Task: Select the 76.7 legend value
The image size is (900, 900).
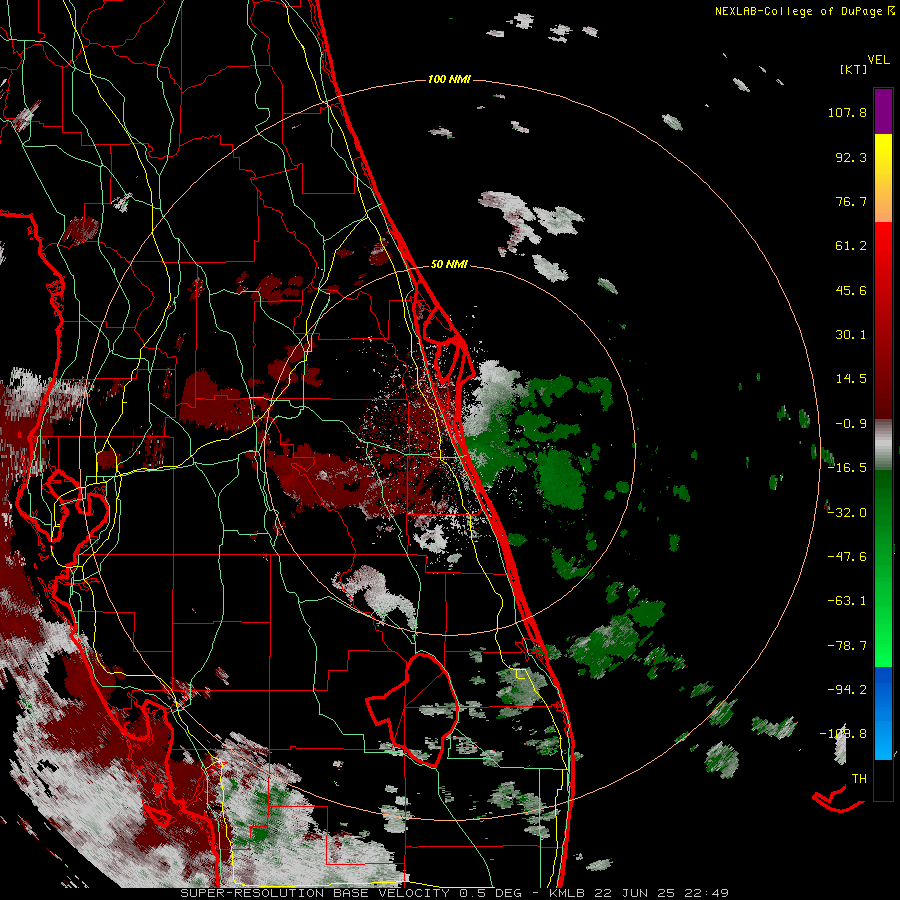Action: tap(851, 201)
